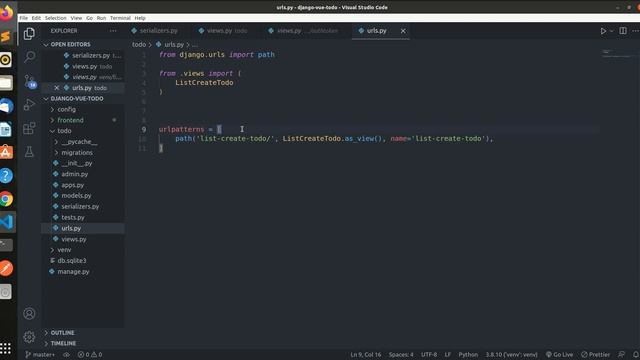Open the File menu
The height and width of the screenshot is (360, 640).
tap(24, 18)
